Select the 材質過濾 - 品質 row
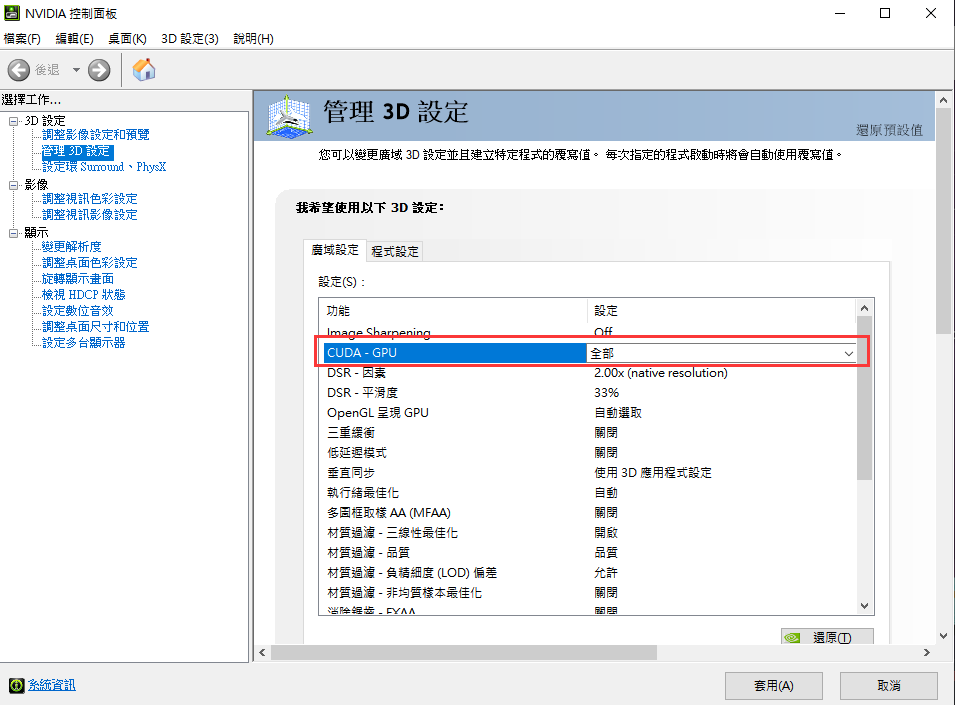The image size is (955, 705). coord(588,553)
